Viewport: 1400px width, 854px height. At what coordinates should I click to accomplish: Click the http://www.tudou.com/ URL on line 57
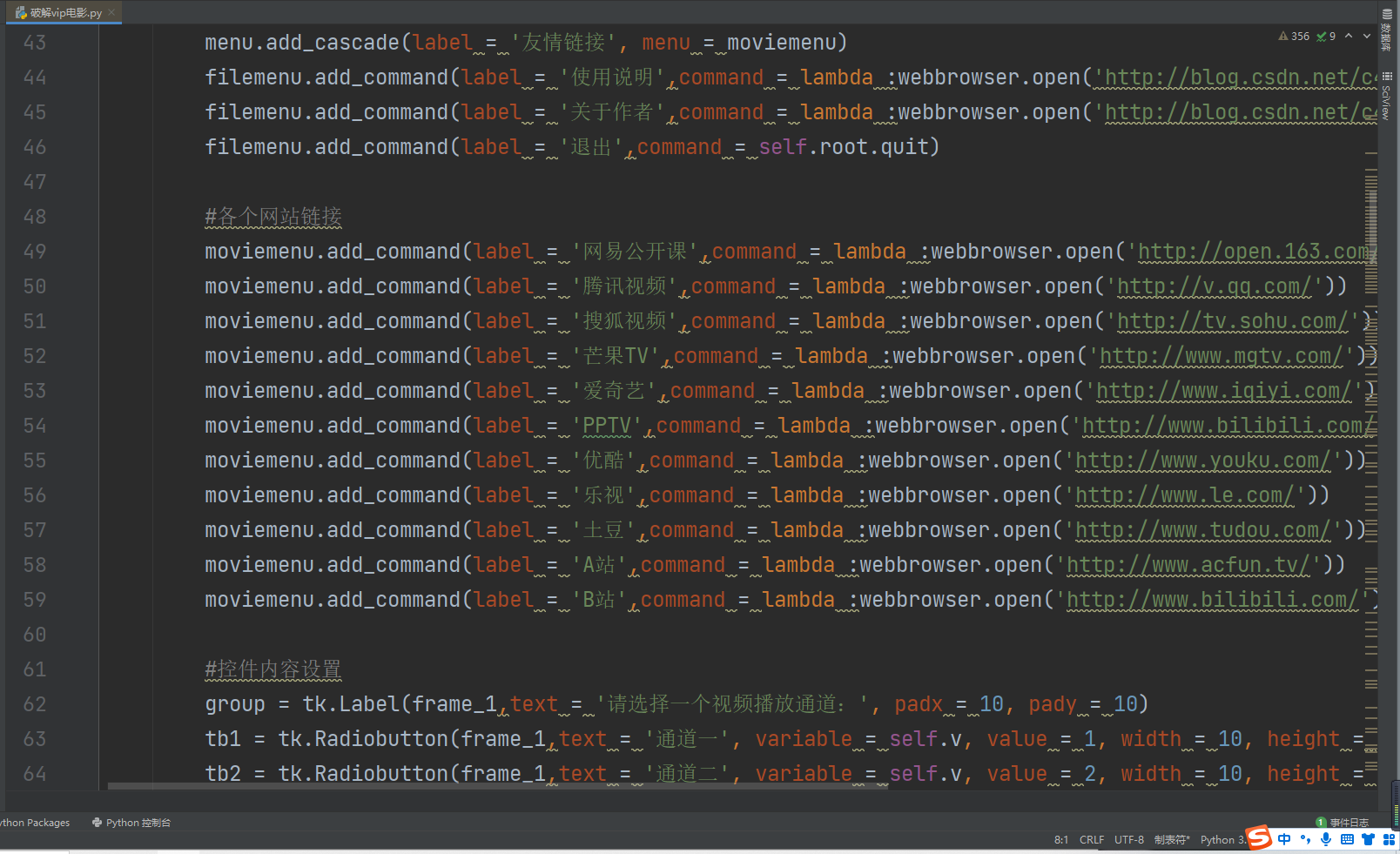coord(1202,530)
